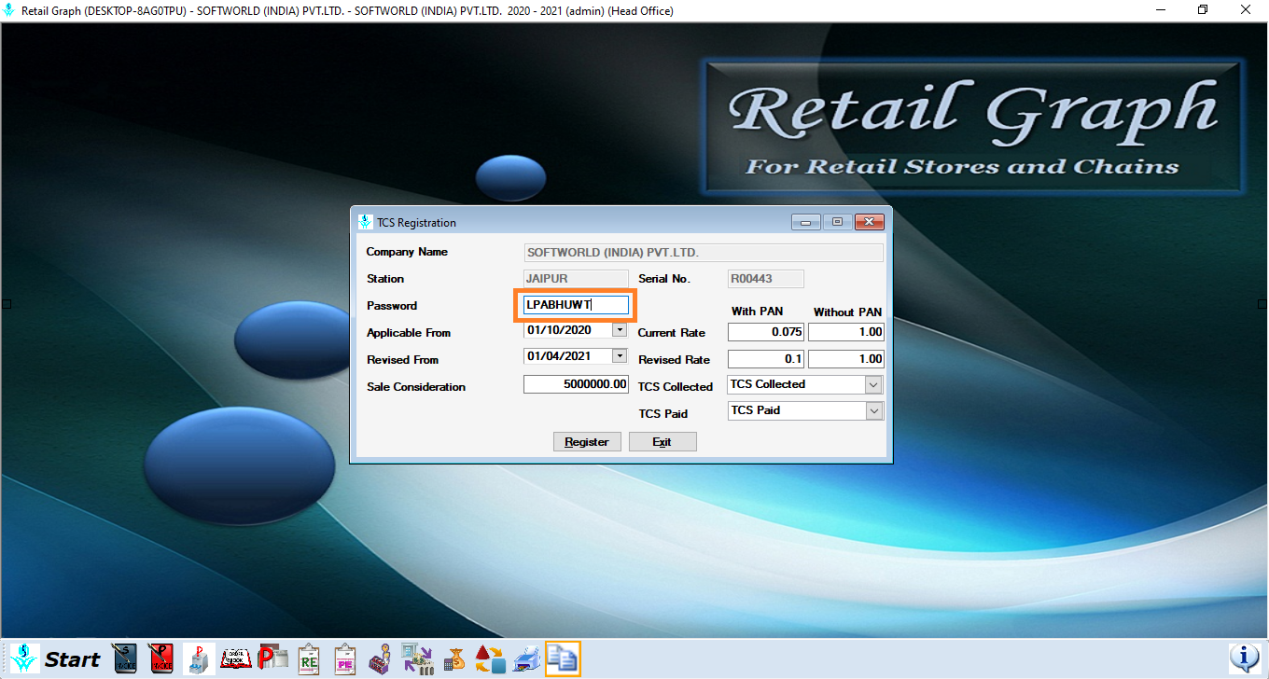Open the colored shapes exchange icon
Screen dimensions: 1269x679
(490, 658)
